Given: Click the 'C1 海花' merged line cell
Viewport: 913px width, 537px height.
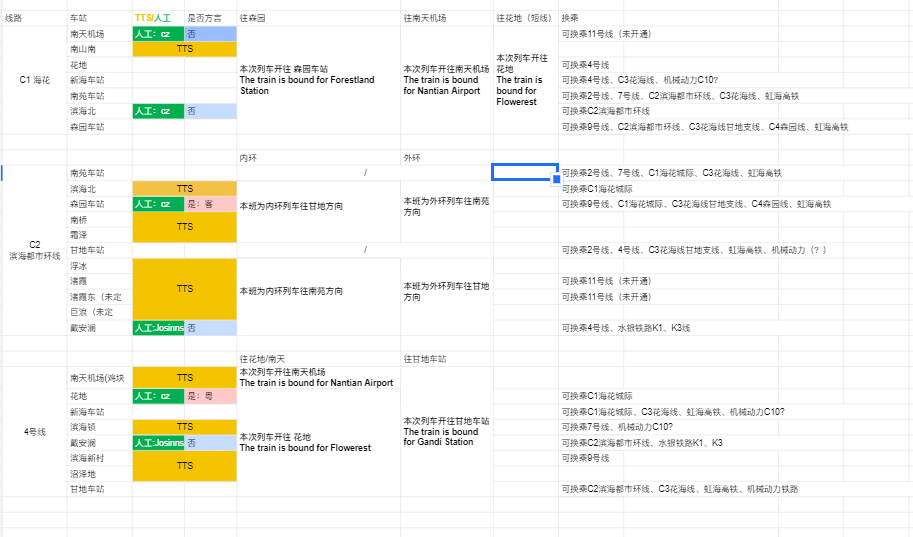Looking at the screenshot, I should [x=34, y=79].
